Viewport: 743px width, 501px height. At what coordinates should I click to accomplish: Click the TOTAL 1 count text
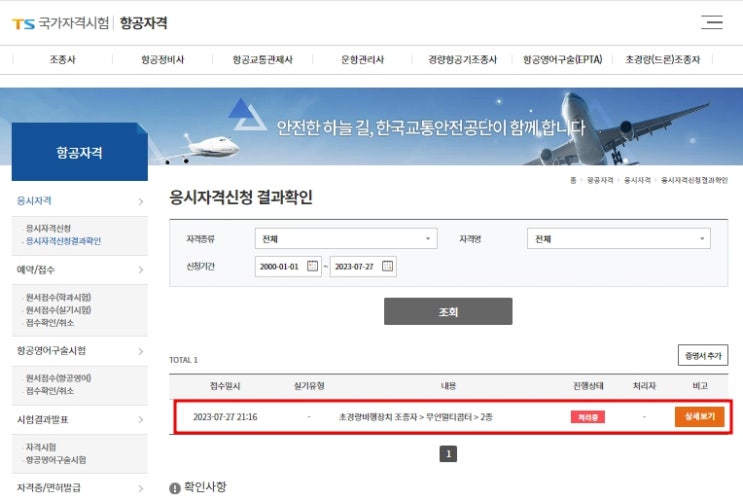point(183,360)
